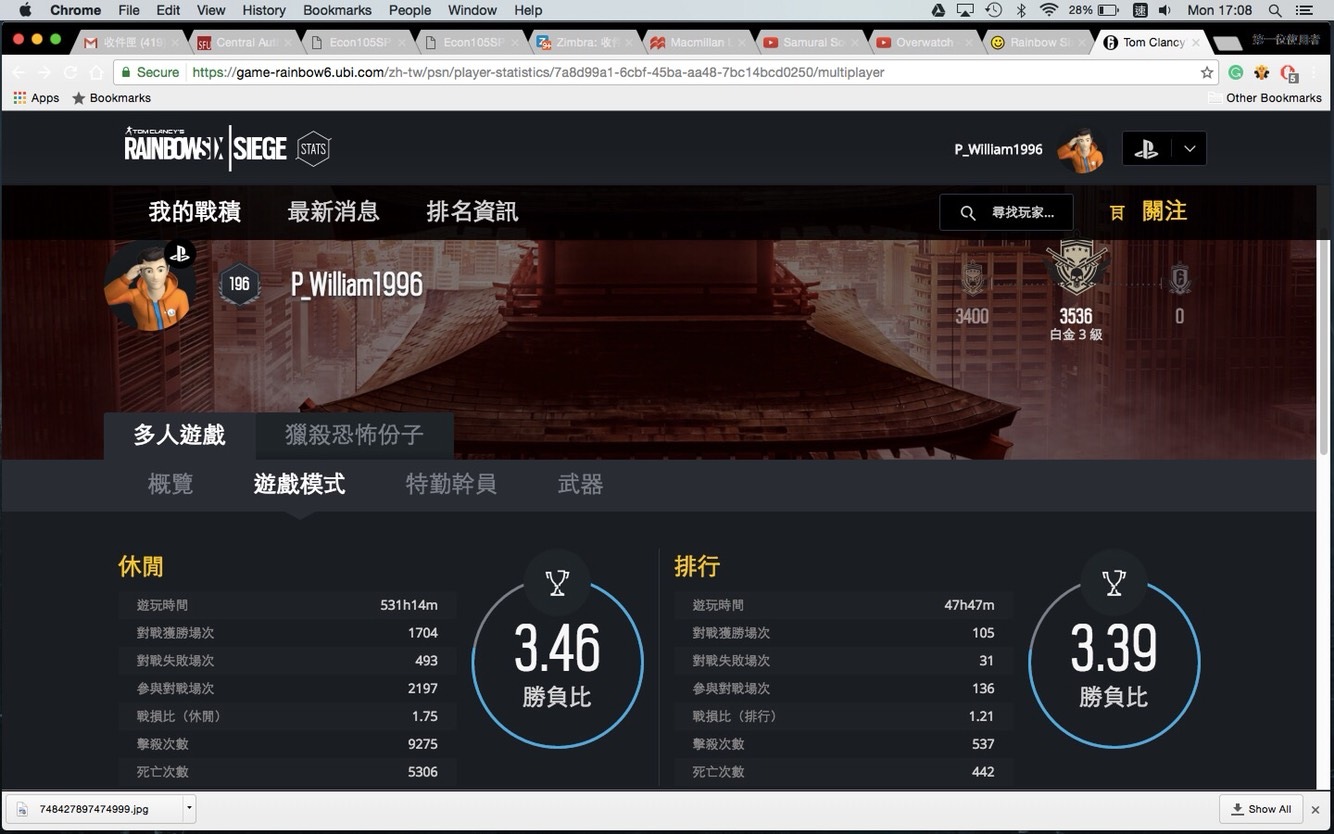This screenshot has height=834, width=1334.
Task: Open Other Bookmarks folder
Action: [x=1265, y=98]
